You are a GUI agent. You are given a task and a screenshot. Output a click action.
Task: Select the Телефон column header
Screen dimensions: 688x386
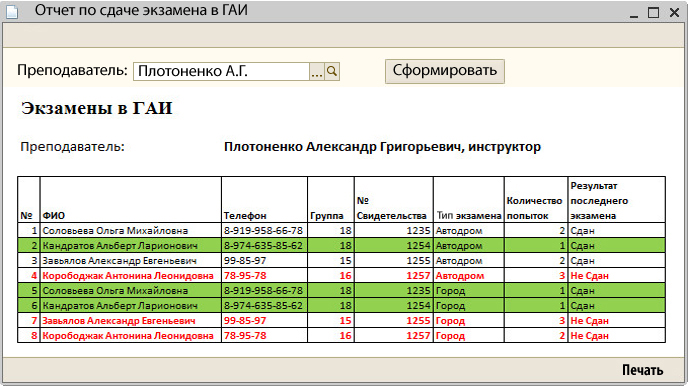pos(265,200)
